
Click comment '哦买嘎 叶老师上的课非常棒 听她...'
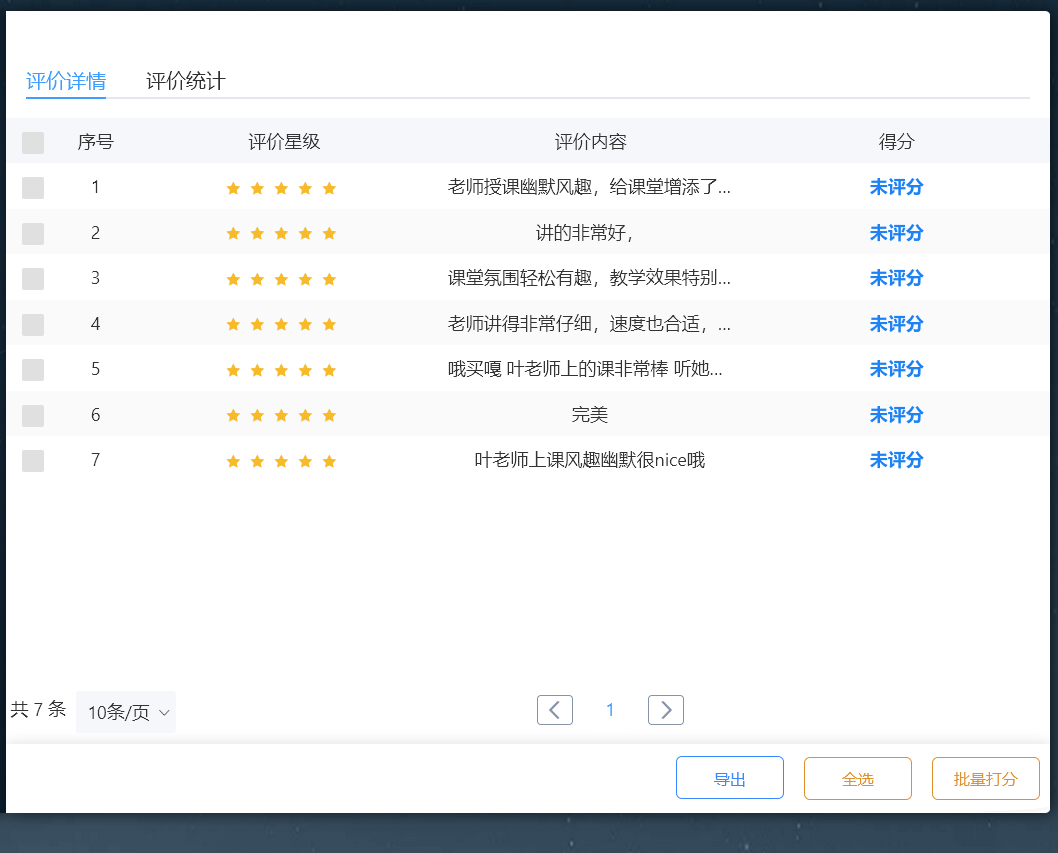(585, 369)
